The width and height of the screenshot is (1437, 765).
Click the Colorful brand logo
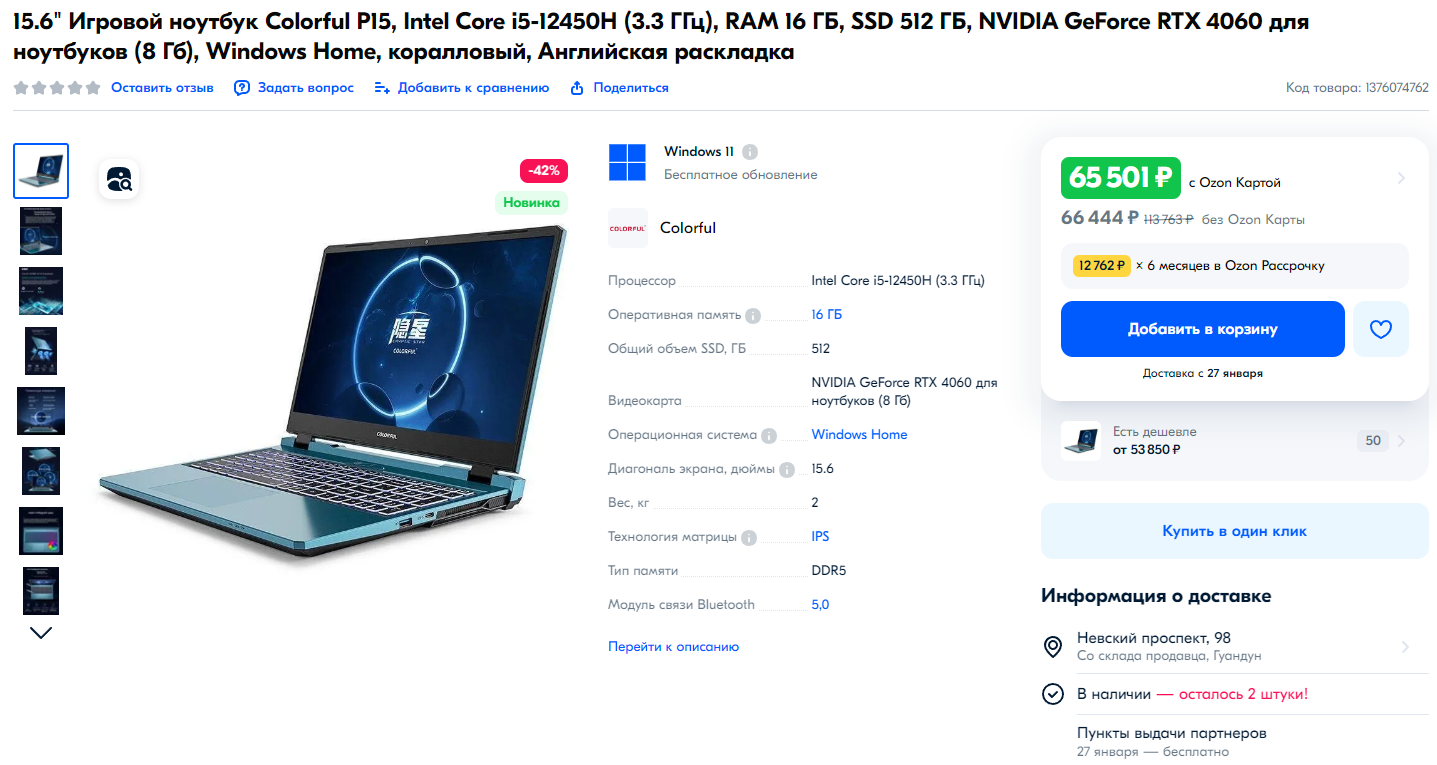[628, 228]
